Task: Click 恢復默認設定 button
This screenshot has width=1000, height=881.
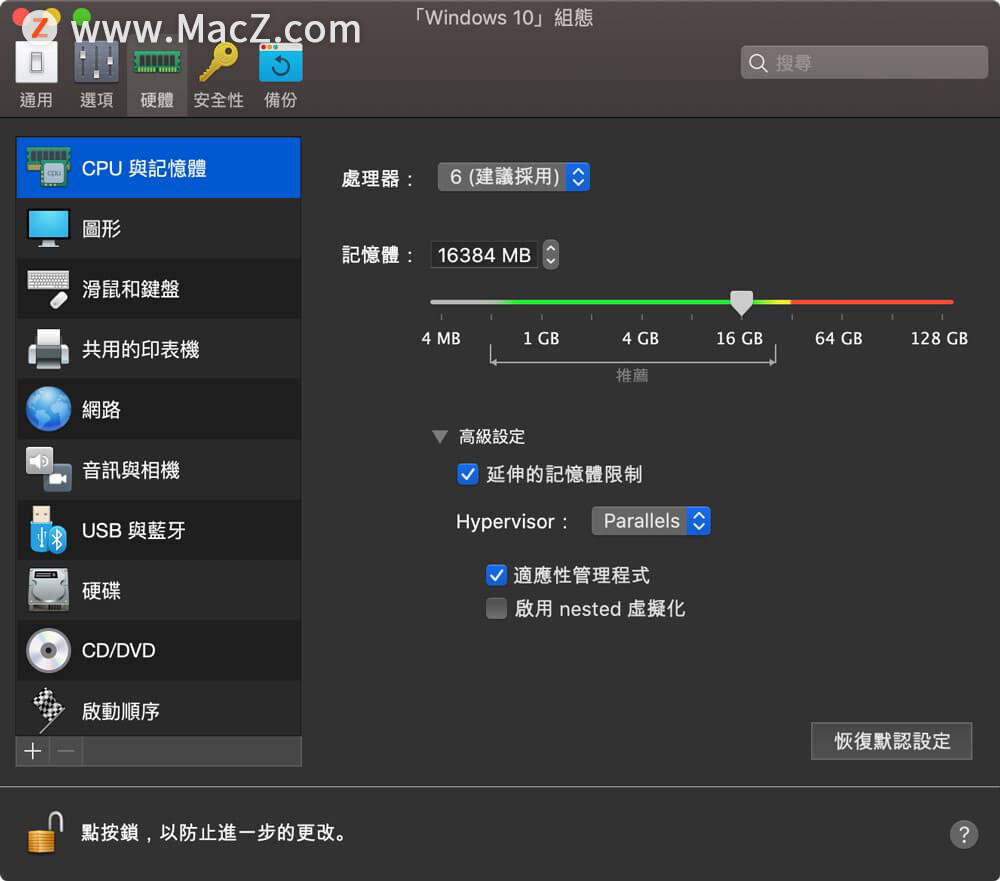Action: (891, 741)
